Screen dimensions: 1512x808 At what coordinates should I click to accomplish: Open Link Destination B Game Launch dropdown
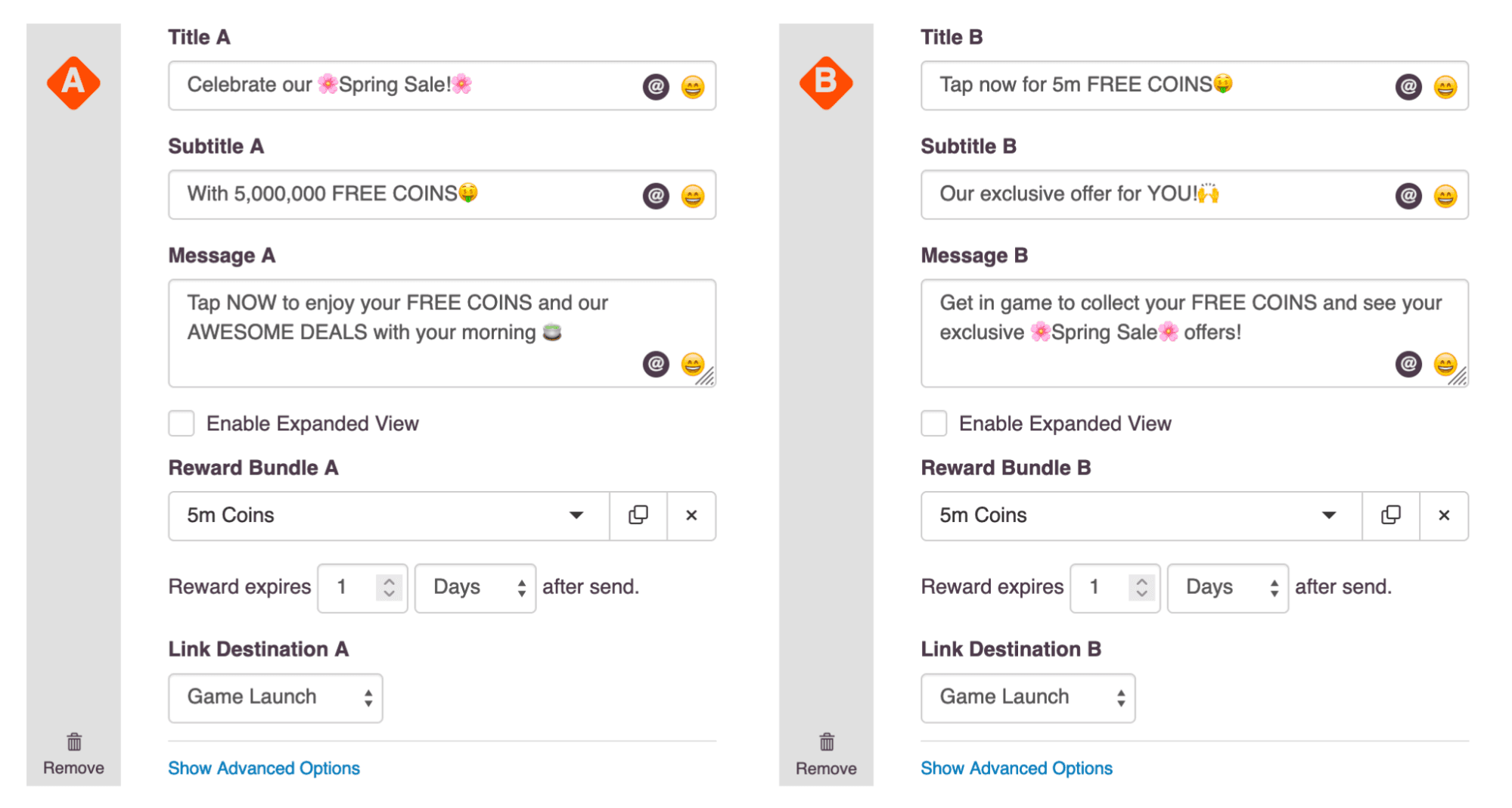(1028, 698)
